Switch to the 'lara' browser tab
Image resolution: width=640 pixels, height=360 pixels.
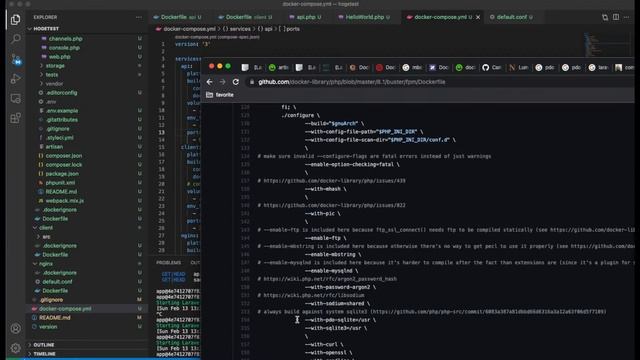coord(598,67)
